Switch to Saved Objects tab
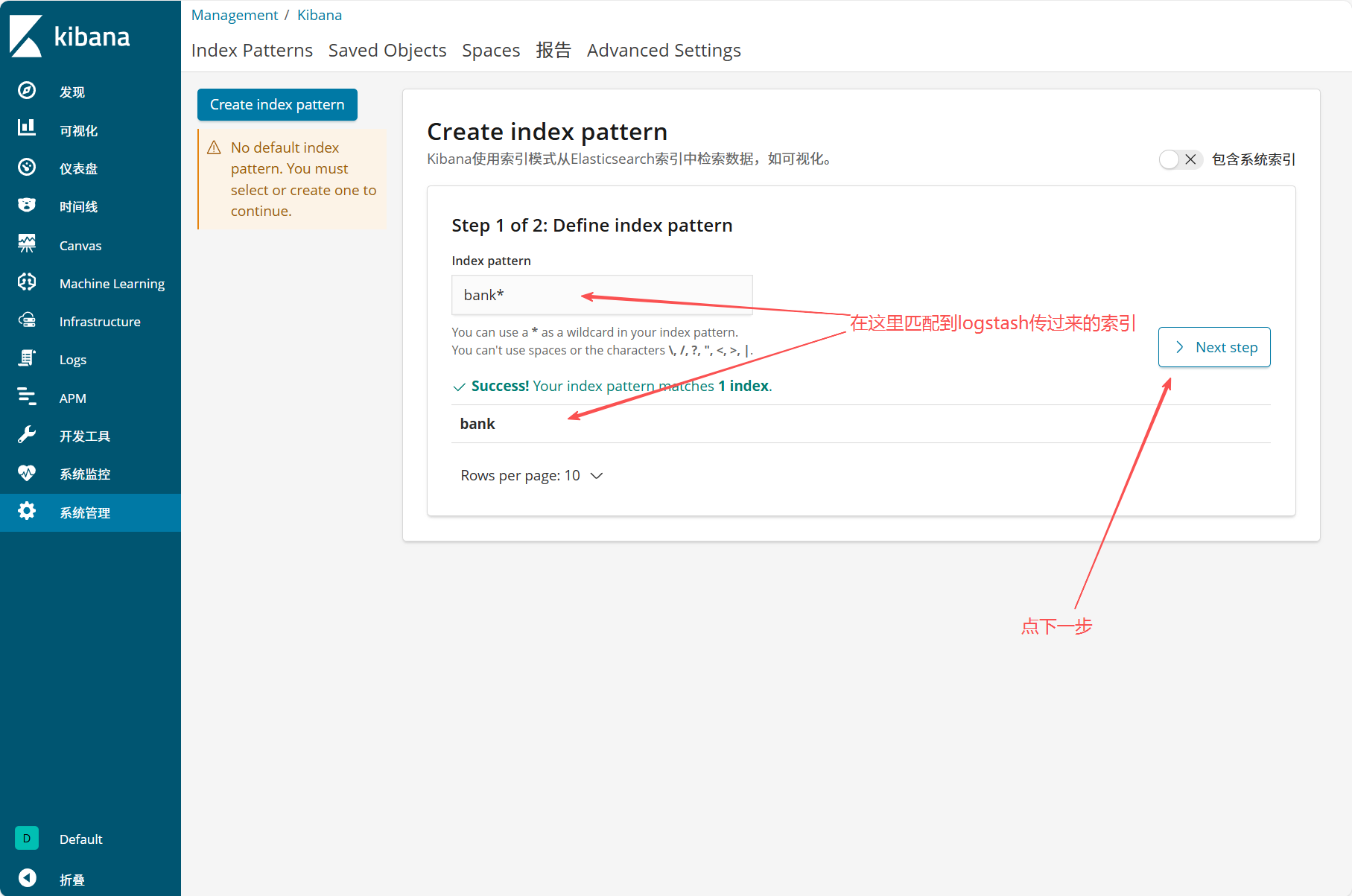The width and height of the screenshot is (1352, 896). point(387,50)
